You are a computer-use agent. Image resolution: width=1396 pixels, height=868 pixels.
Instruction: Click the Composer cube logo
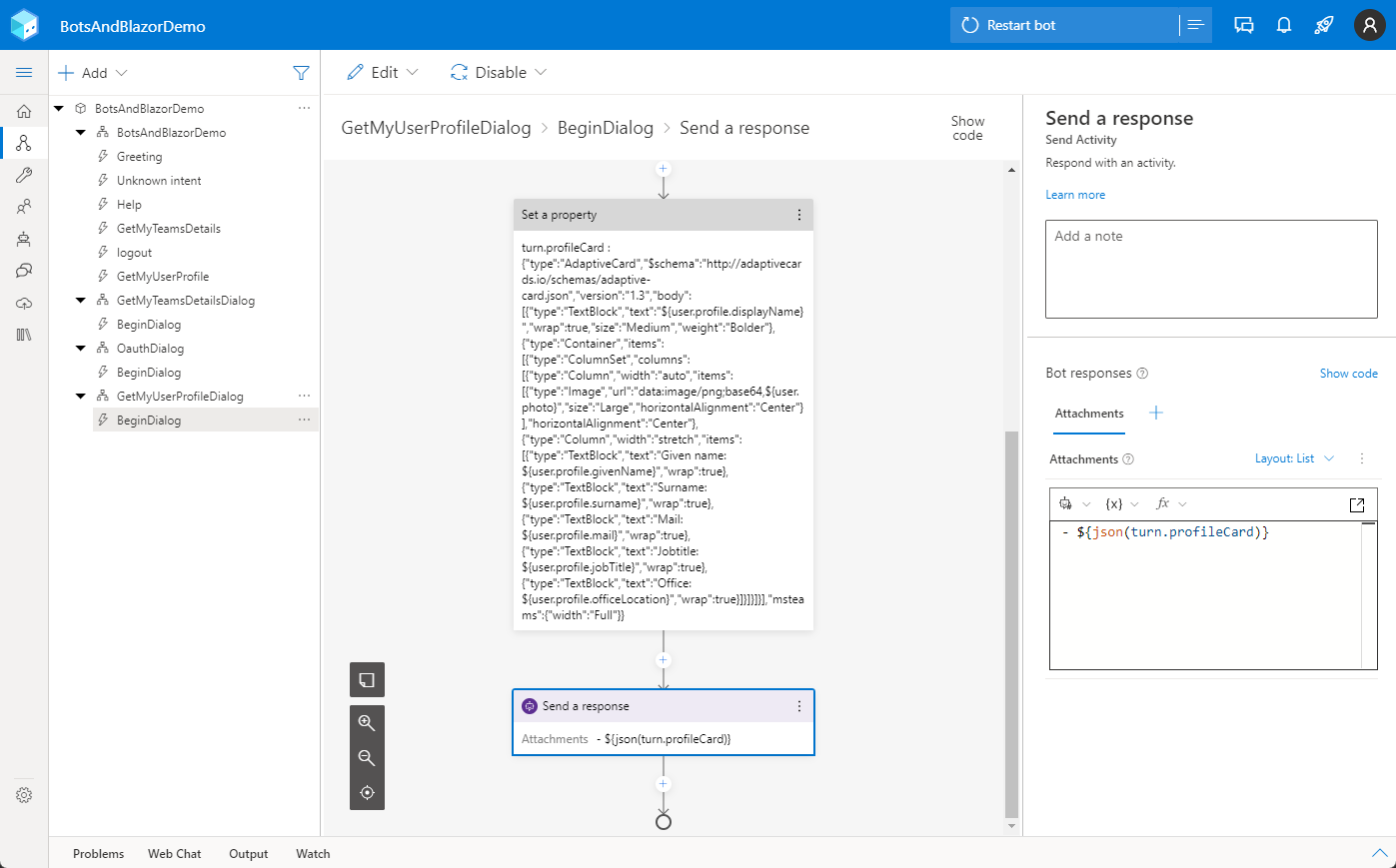pos(24,25)
